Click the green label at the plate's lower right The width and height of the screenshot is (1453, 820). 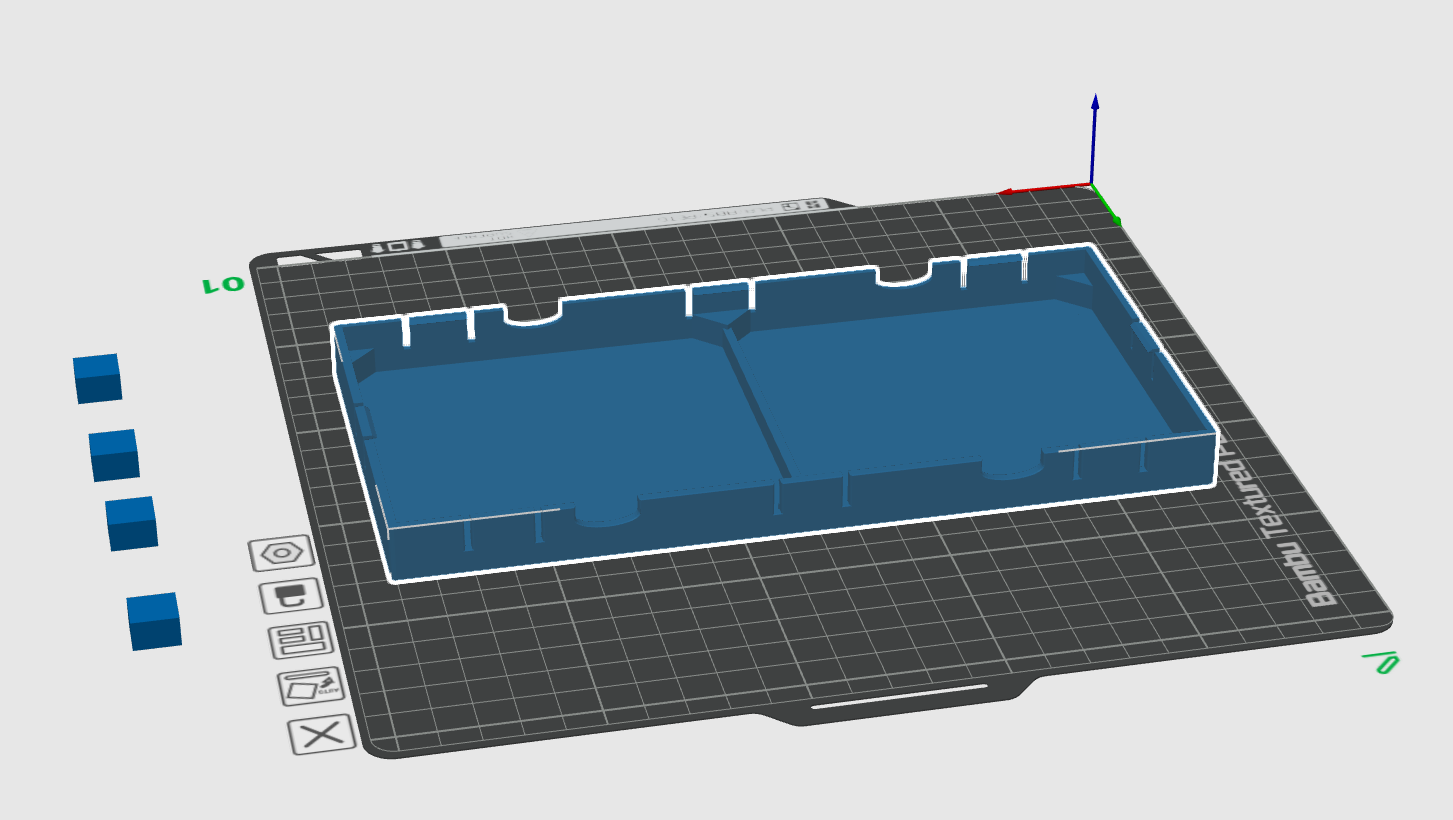pyautogui.click(x=1381, y=662)
